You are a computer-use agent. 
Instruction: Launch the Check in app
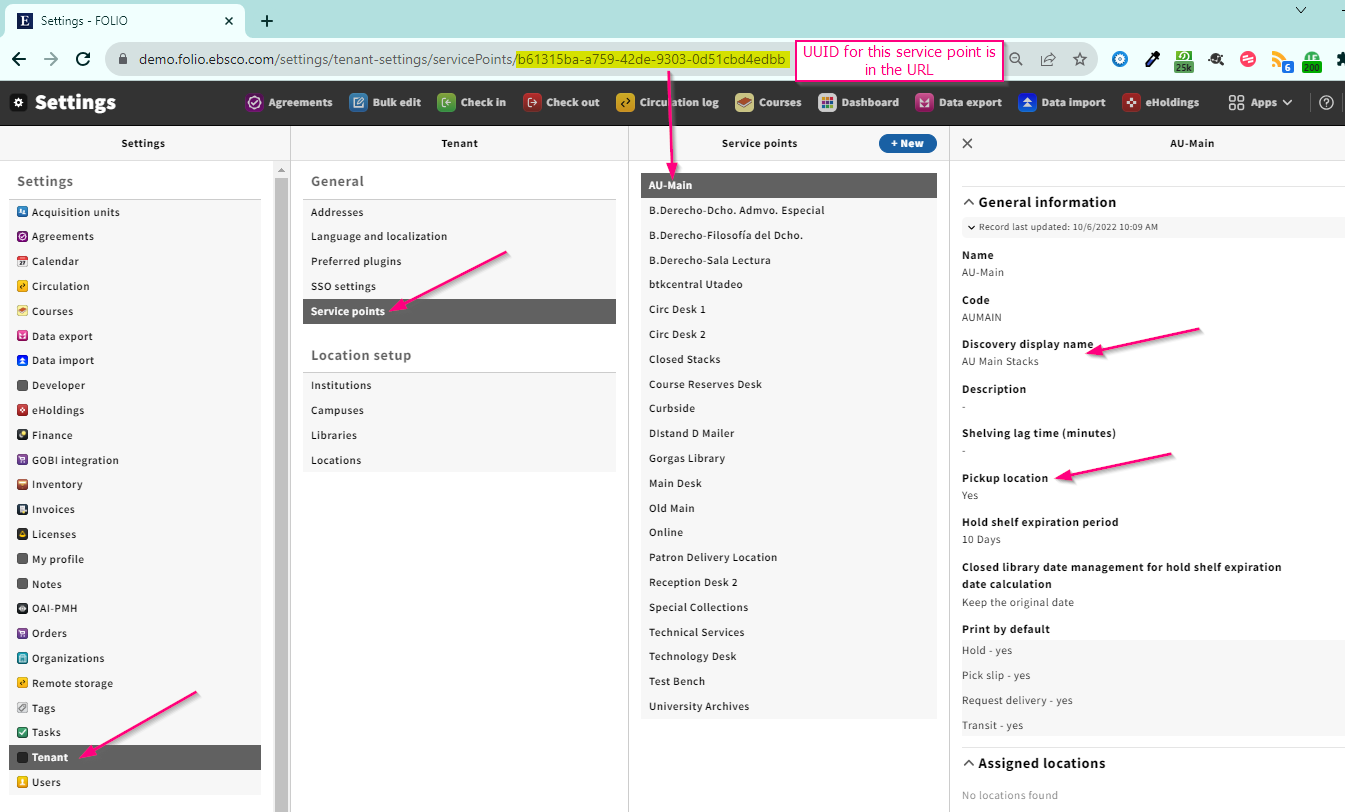(472, 102)
